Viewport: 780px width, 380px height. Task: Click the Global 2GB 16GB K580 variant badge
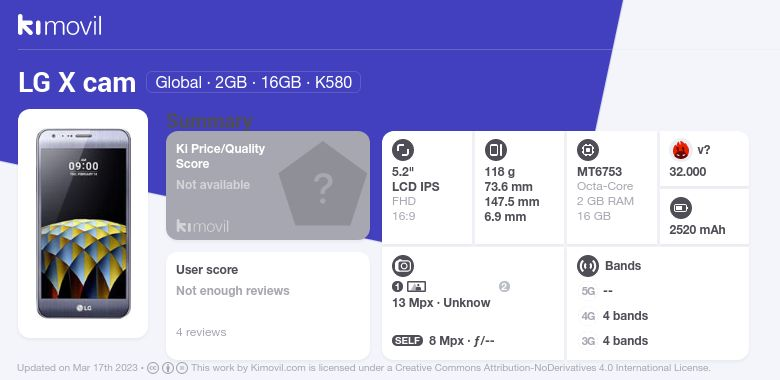253,82
